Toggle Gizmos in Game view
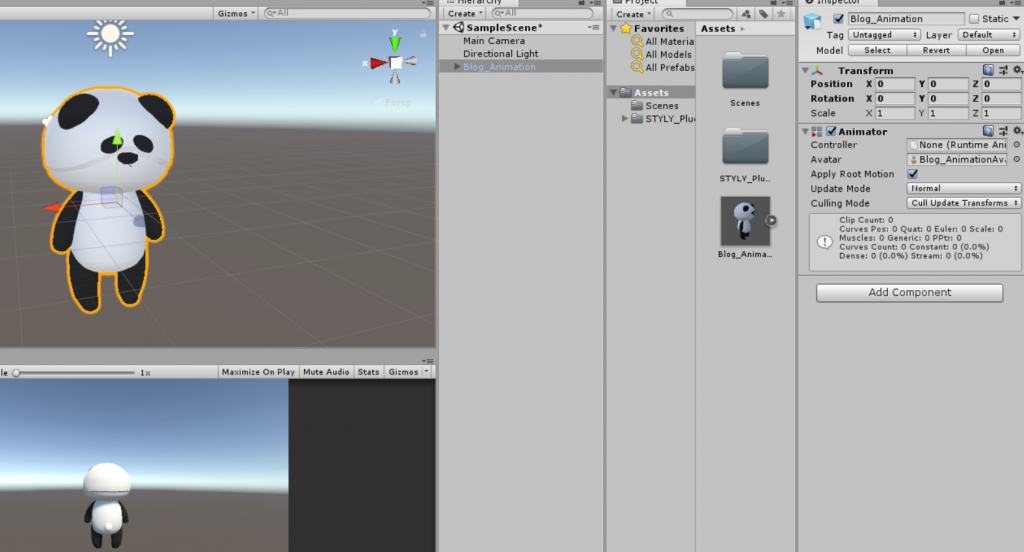The image size is (1024, 552). (x=403, y=372)
